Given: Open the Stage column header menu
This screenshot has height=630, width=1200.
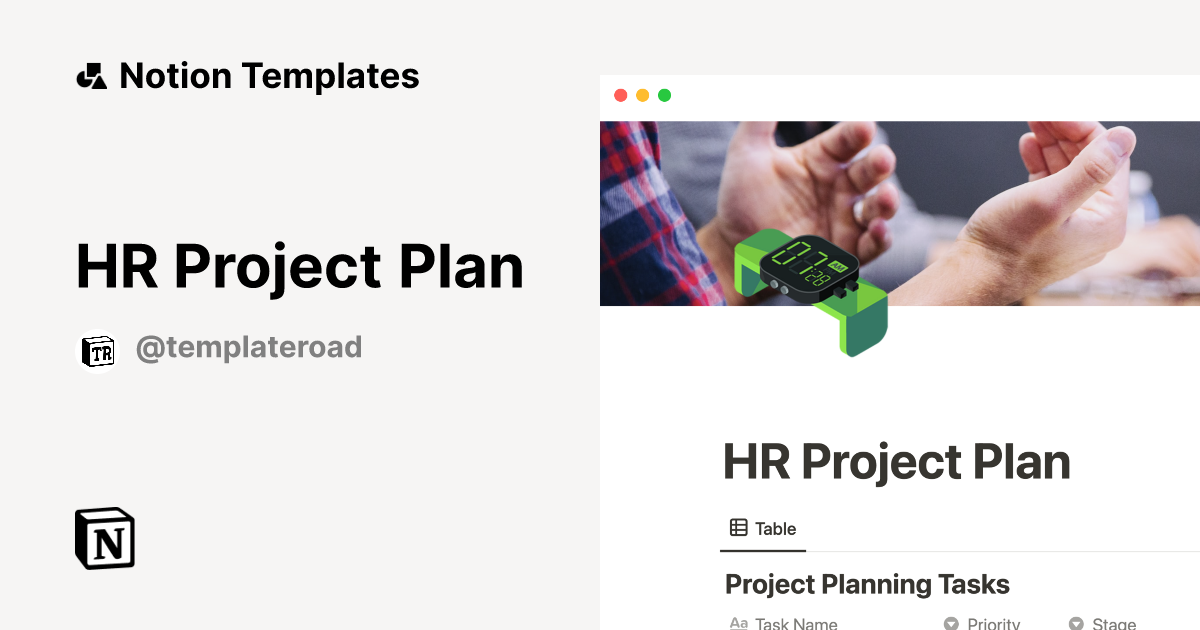Looking at the screenshot, I should pyautogui.click(x=1113, y=624).
